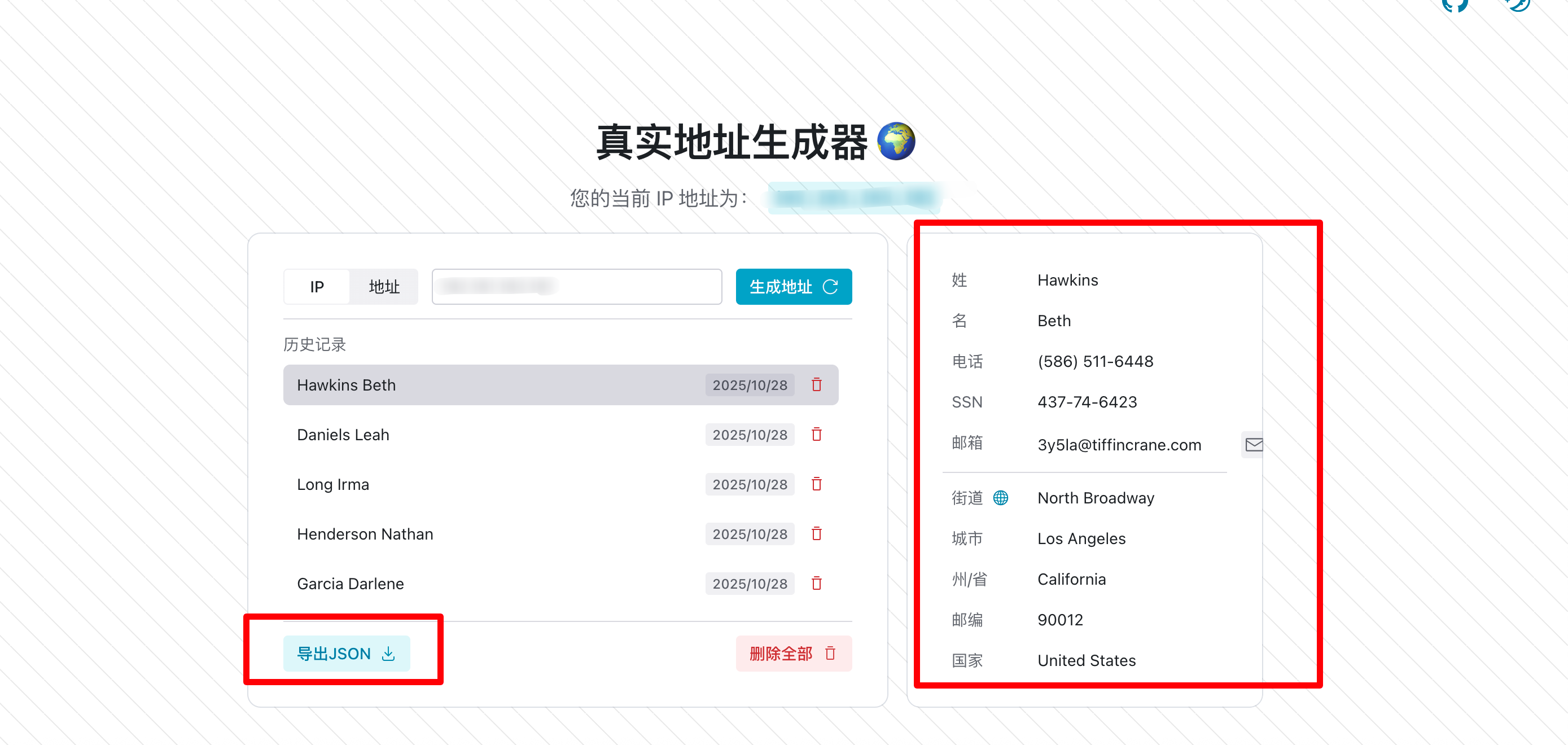Click the 导出JSON button
1568x745 pixels.
click(346, 653)
